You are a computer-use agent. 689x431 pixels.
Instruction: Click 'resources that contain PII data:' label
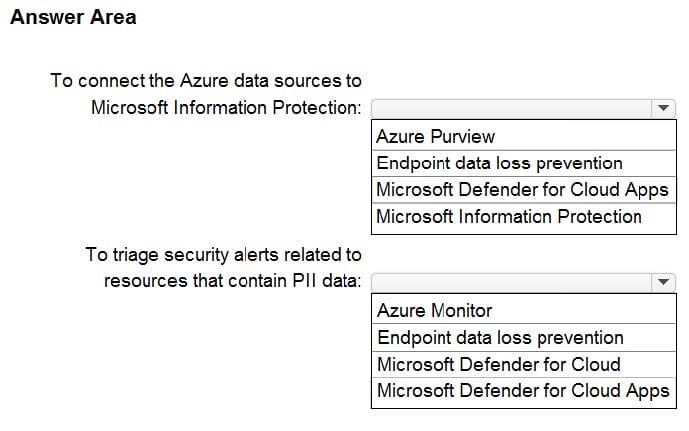click(x=232, y=282)
